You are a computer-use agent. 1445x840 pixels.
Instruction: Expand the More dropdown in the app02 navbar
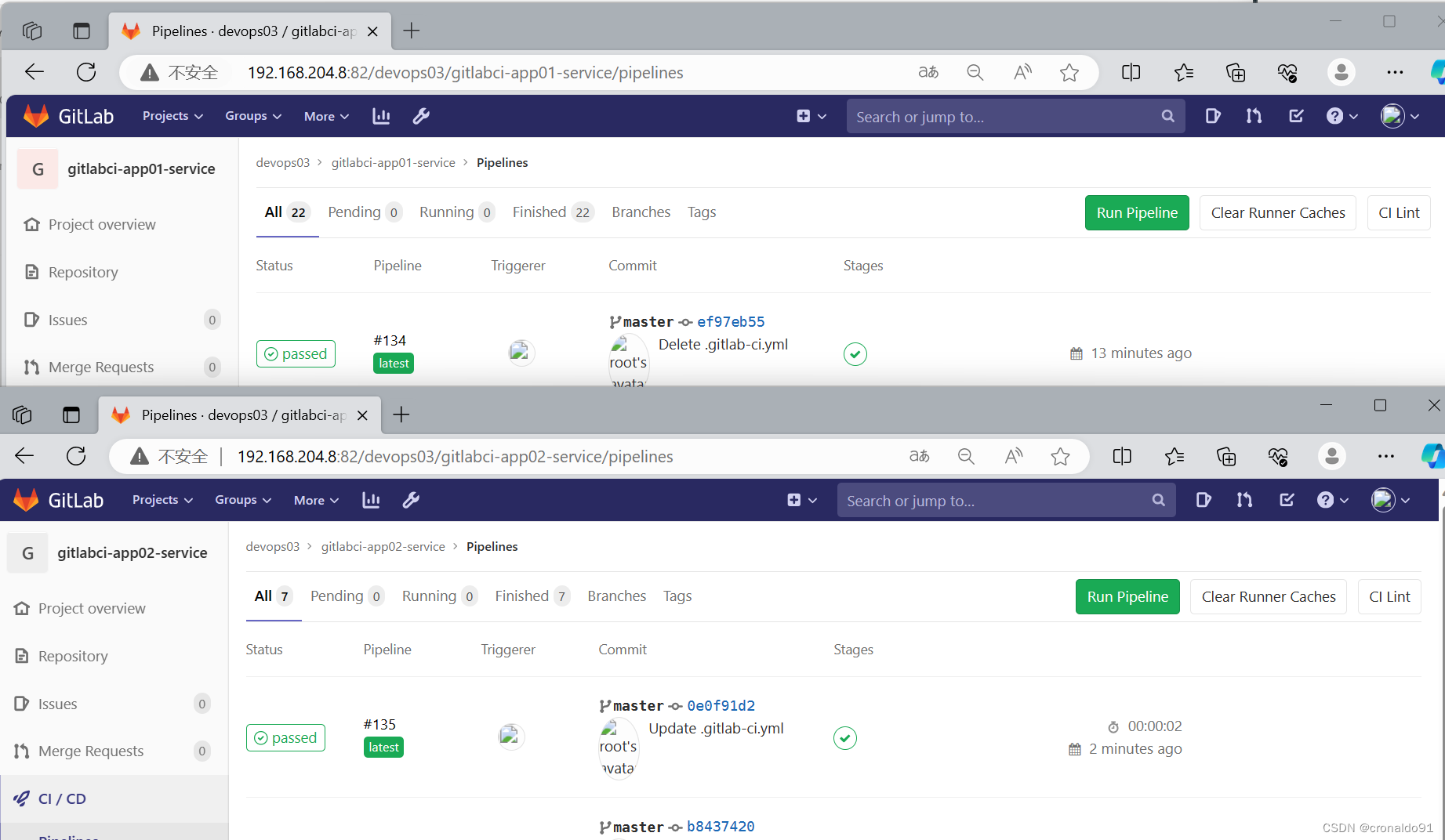click(316, 500)
